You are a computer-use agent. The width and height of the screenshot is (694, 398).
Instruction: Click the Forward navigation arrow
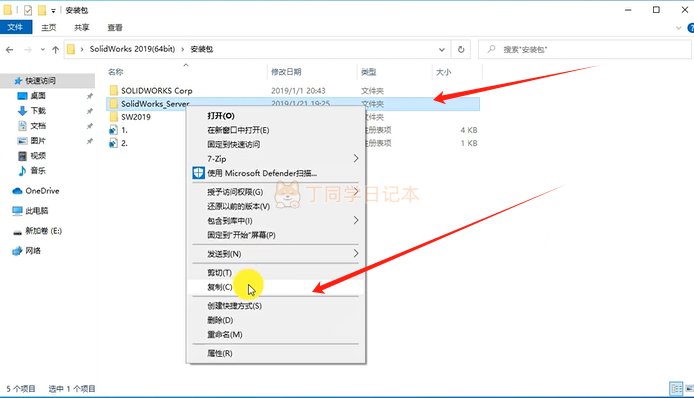pos(28,50)
